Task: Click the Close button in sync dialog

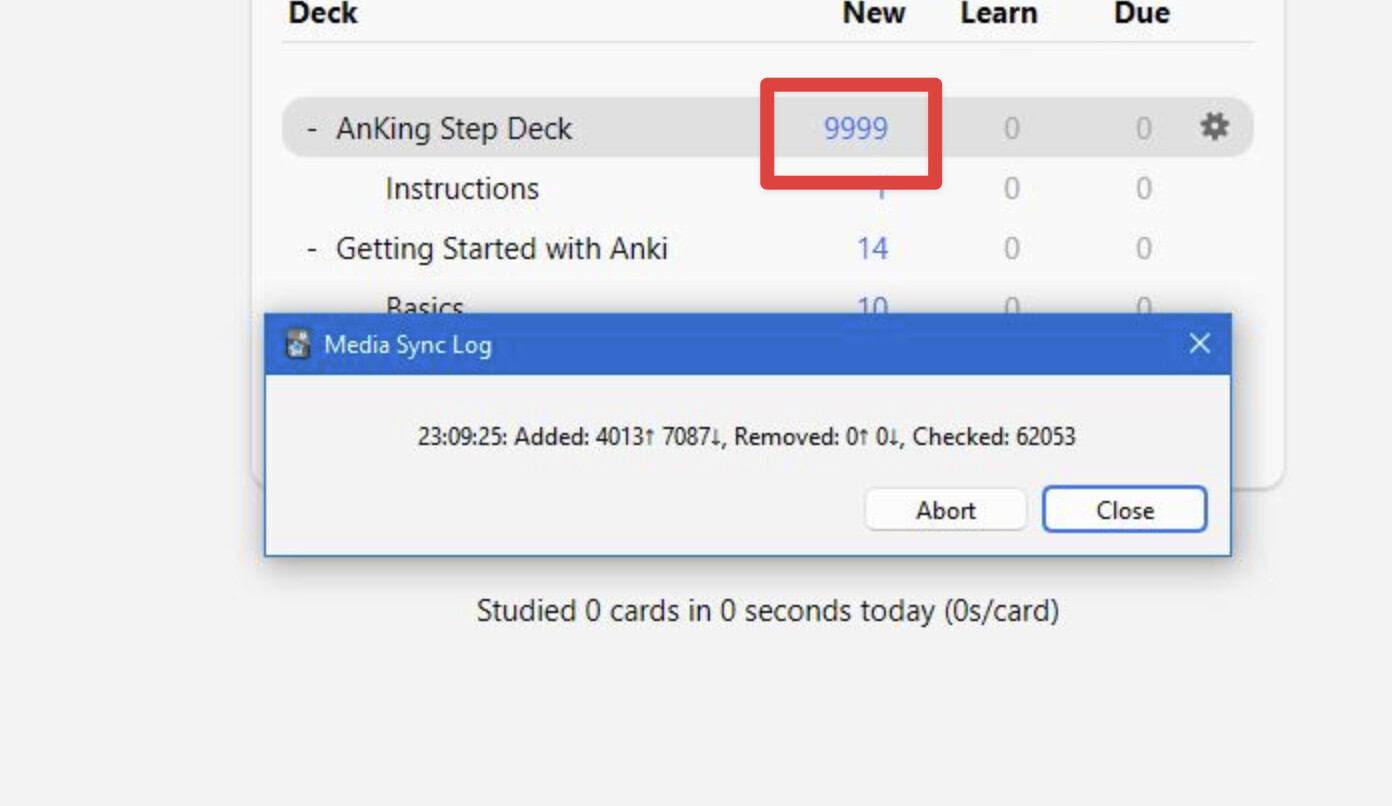Action: [x=1124, y=510]
